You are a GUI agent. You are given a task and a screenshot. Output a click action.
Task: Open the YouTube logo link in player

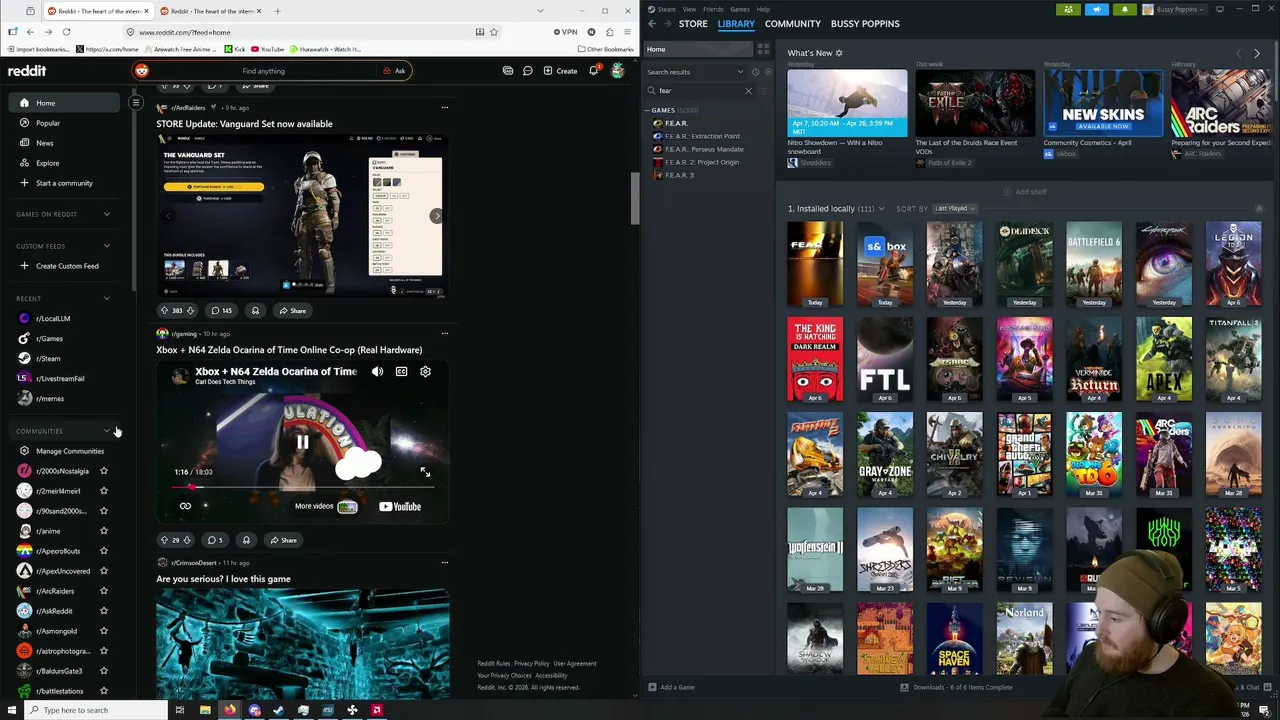coord(400,506)
